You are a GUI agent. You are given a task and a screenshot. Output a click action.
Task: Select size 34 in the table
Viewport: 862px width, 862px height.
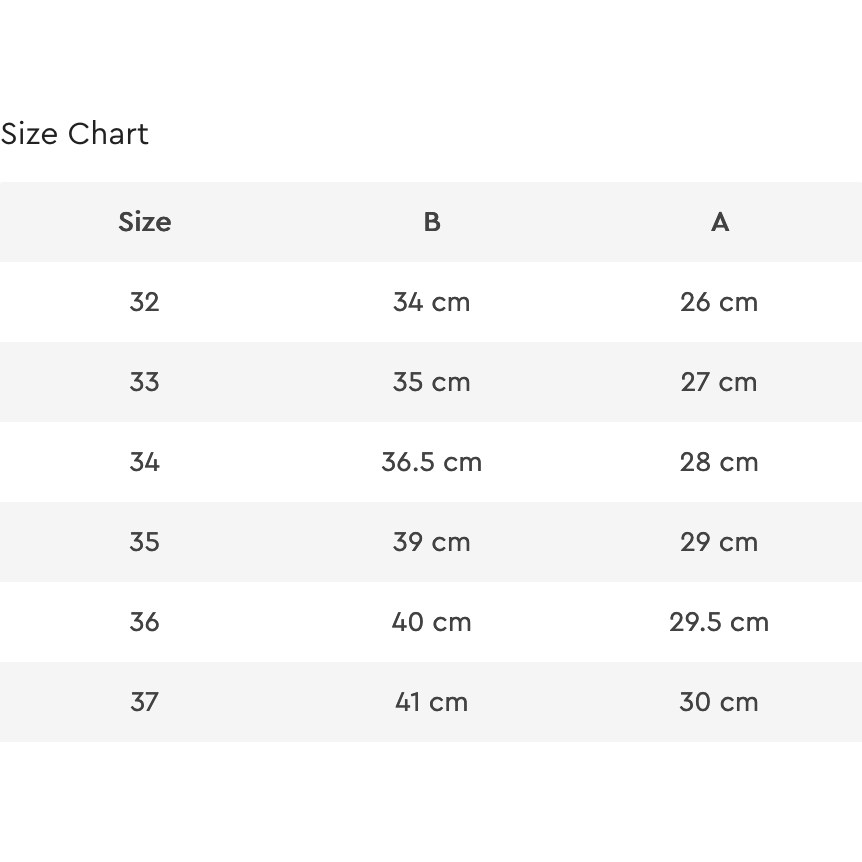point(144,462)
